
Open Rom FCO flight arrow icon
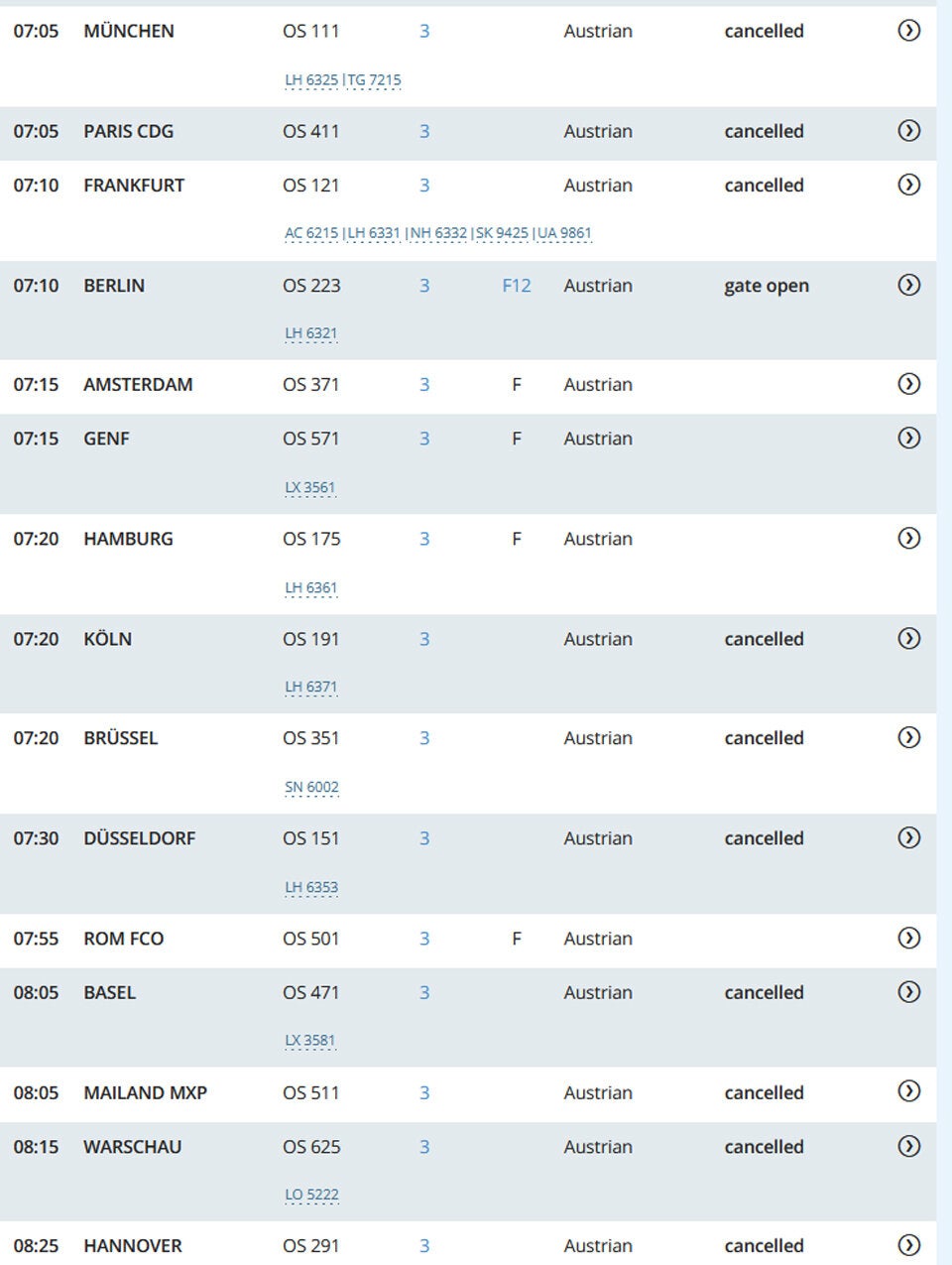pyautogui.click(x=908, y=938)
